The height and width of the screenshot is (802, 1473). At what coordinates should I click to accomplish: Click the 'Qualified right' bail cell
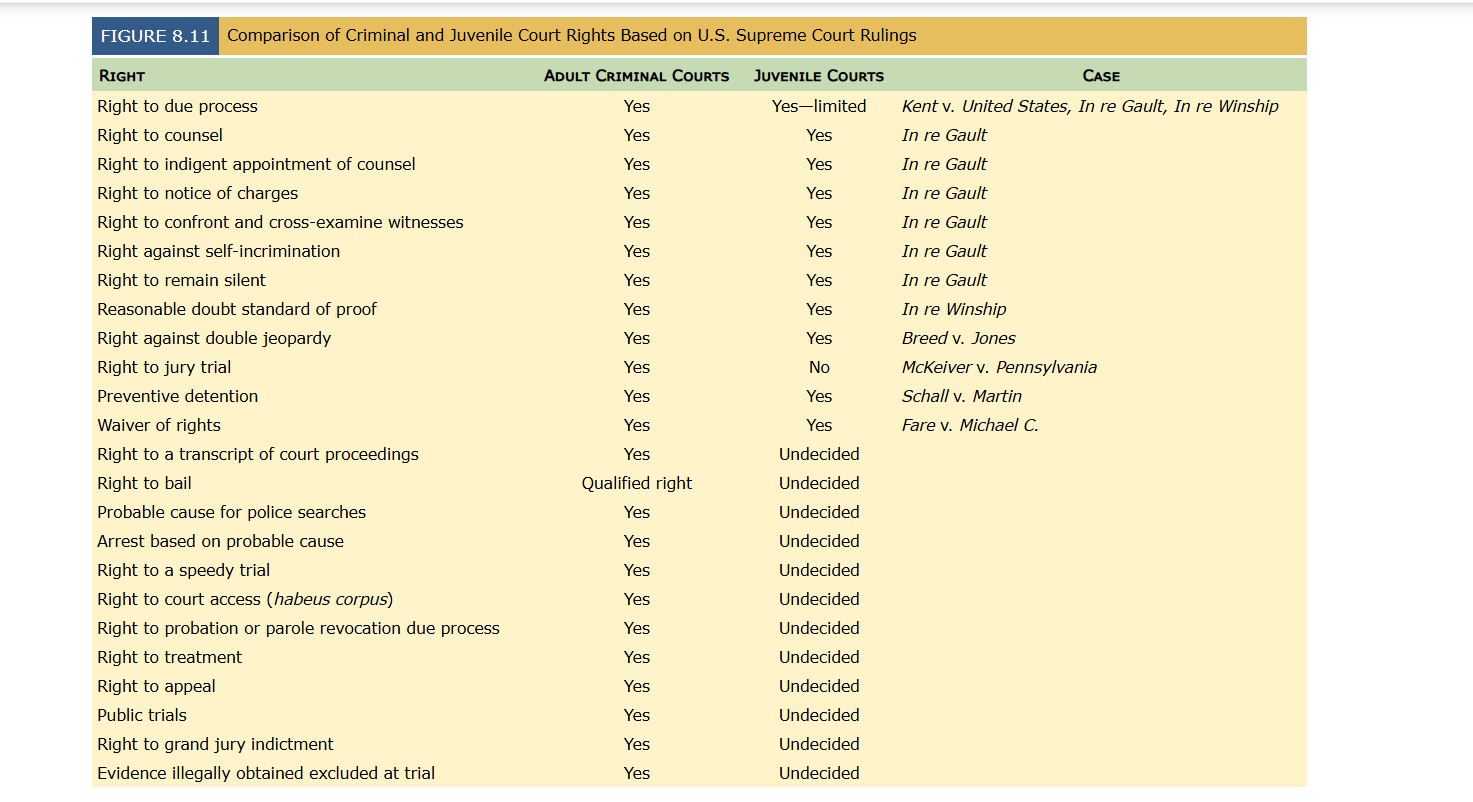click(637, 483)
